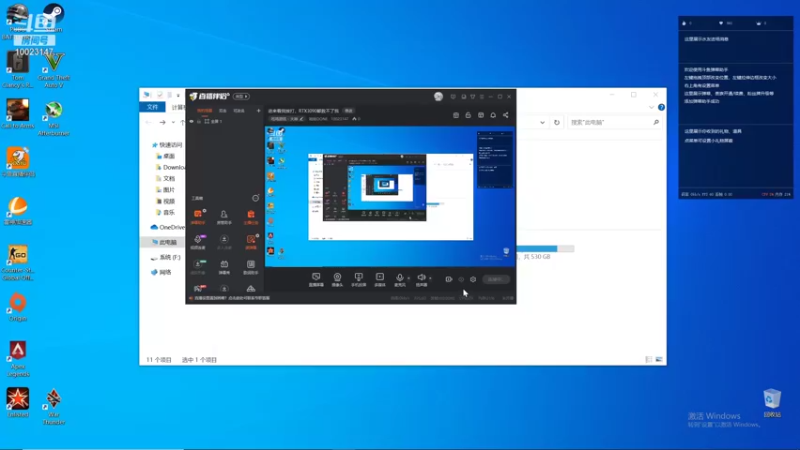This screenshot has height=450, width=800.
Task: Mute the speaker in streaming app
Action: pos(421,278)
